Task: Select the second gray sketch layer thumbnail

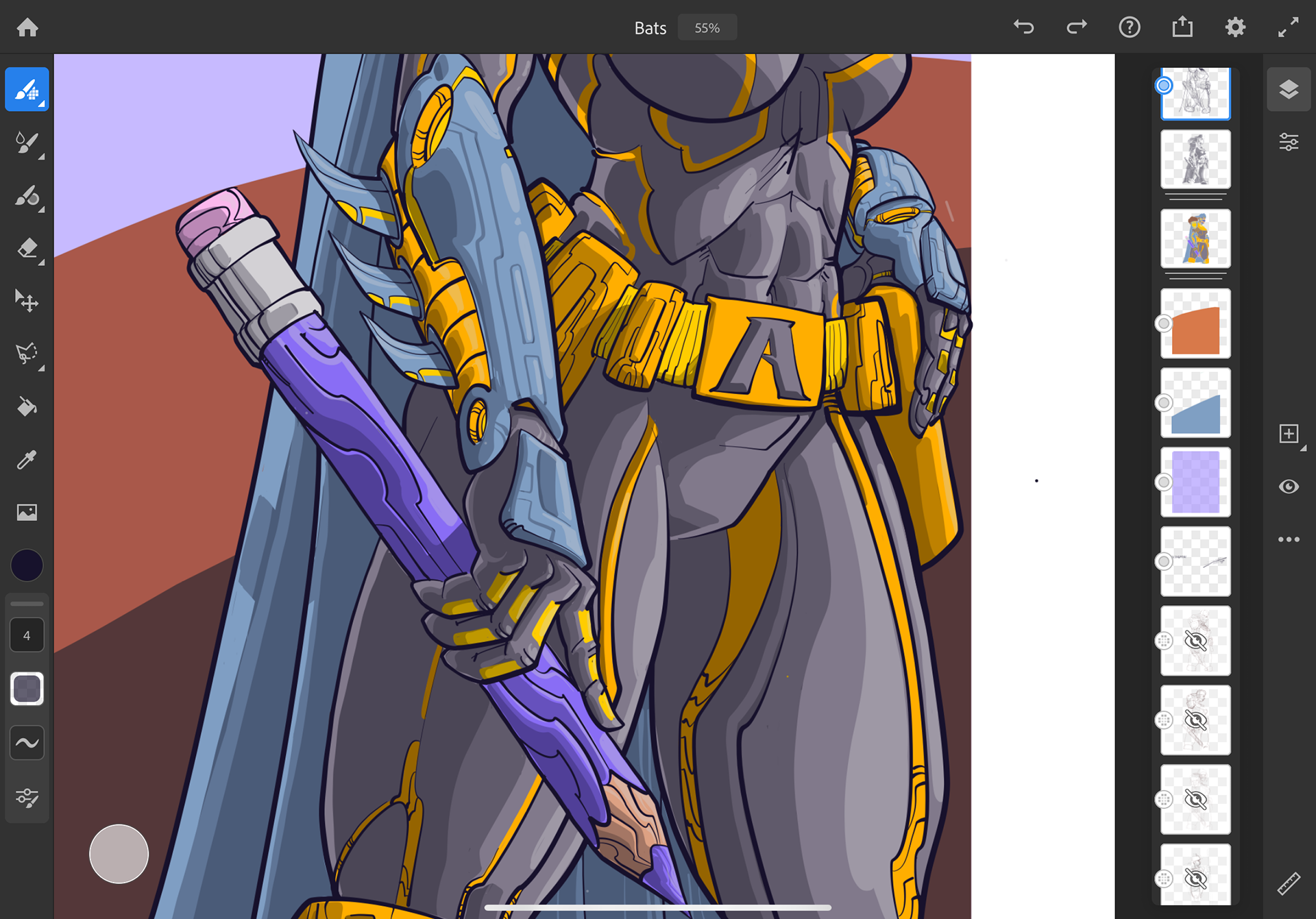Action: [x=1195, y=160]
